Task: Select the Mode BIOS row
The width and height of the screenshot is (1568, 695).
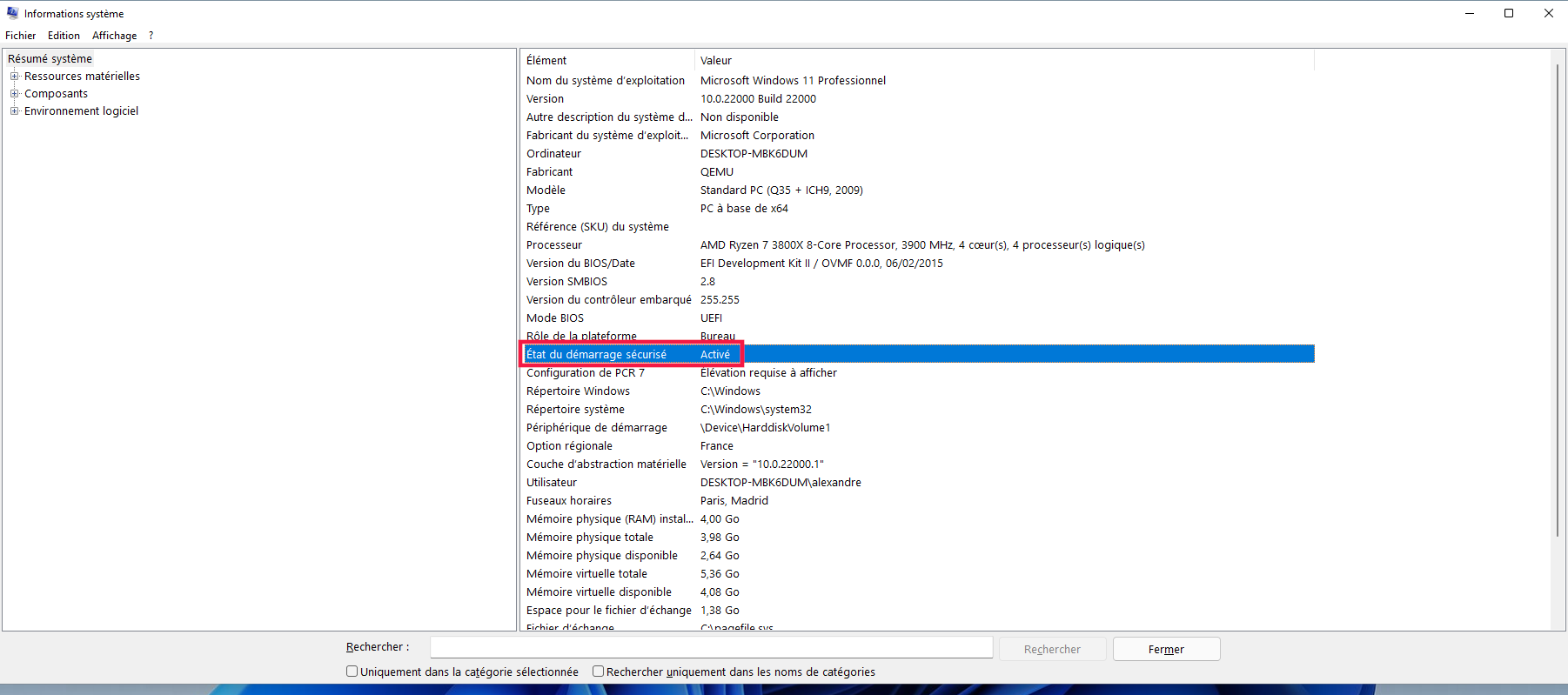Action: [x=555, y=318]
